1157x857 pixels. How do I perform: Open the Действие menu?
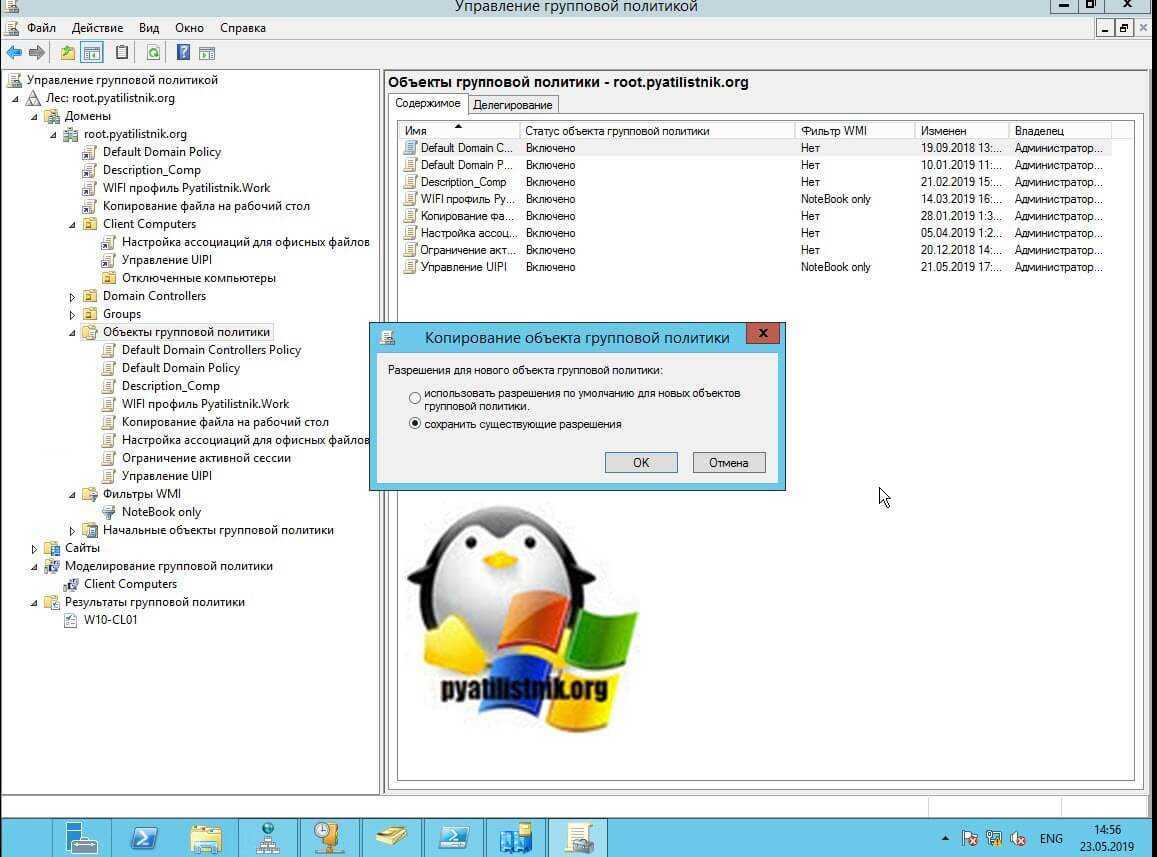[x=97, y=28]
